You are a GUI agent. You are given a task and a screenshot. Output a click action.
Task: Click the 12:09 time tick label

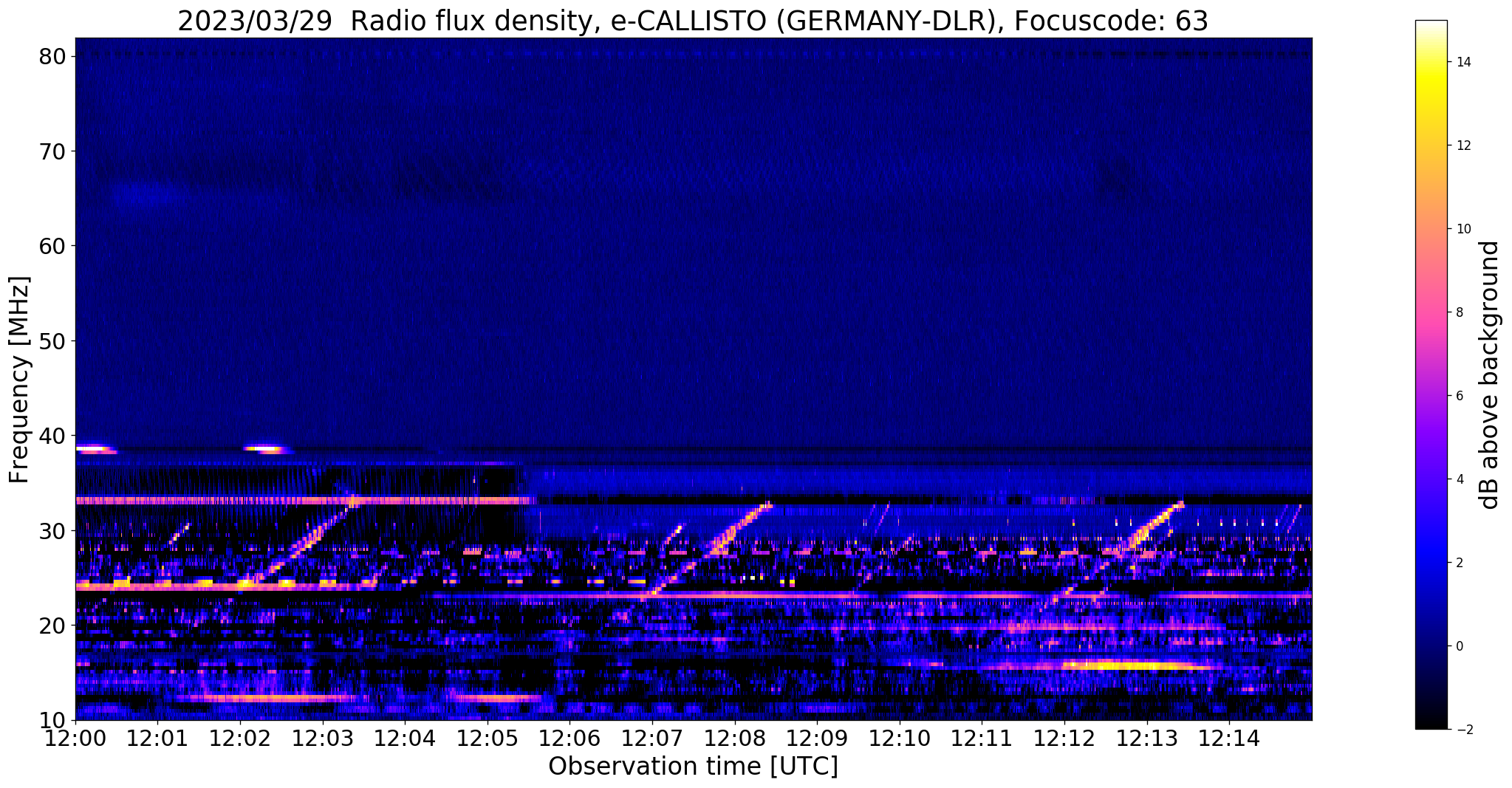818,739
